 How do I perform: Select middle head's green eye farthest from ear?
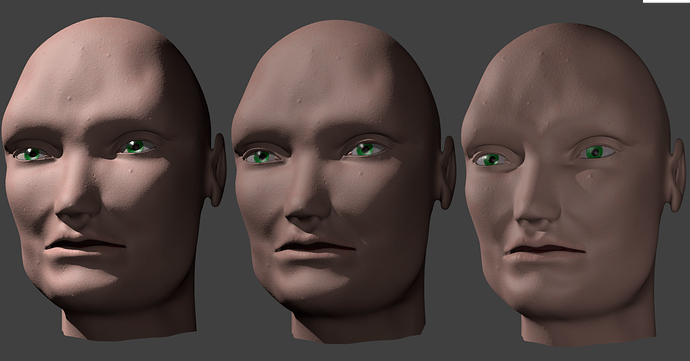pos(261,156)
